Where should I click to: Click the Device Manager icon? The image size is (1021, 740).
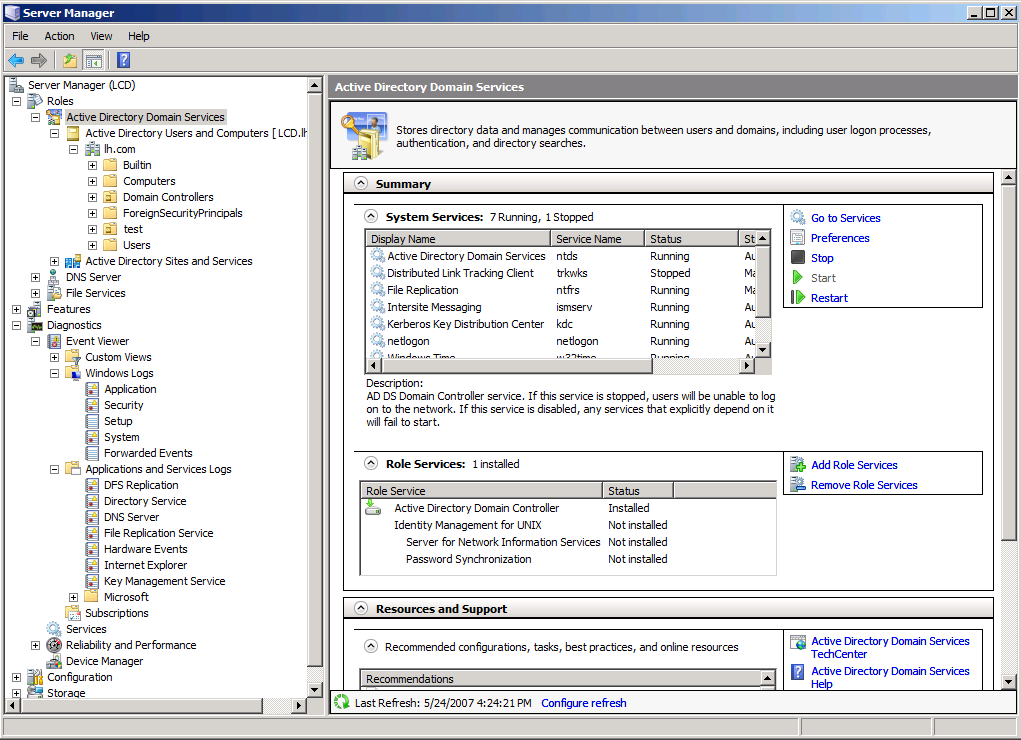[x=54, y=661]
